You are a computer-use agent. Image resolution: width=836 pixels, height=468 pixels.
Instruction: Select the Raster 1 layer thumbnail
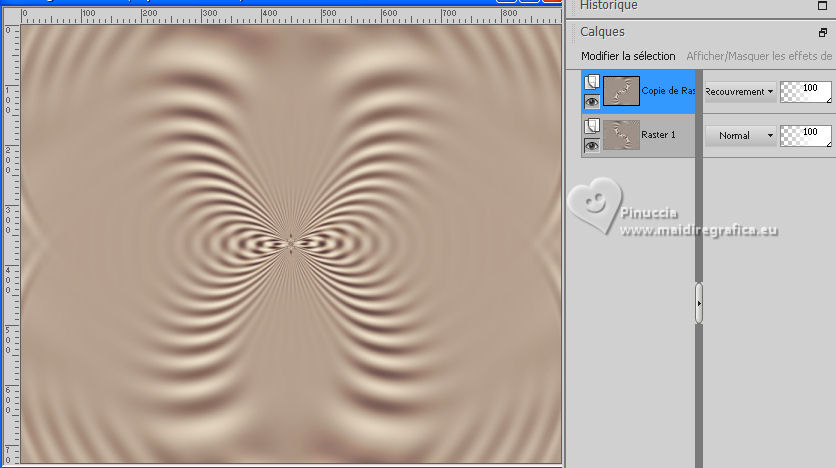pyautogui.click(x=621, y=135)
